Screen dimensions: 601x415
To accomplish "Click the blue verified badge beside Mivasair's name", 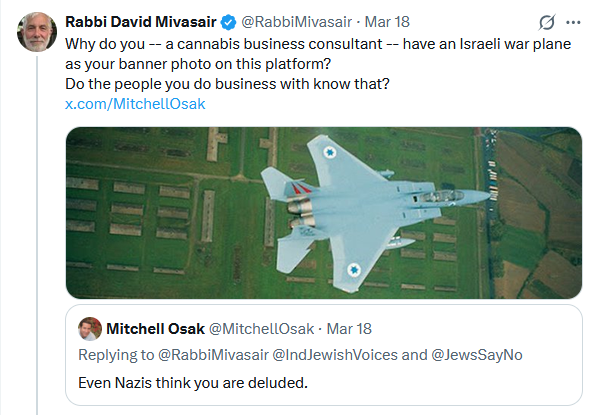I will pos(229,22).
